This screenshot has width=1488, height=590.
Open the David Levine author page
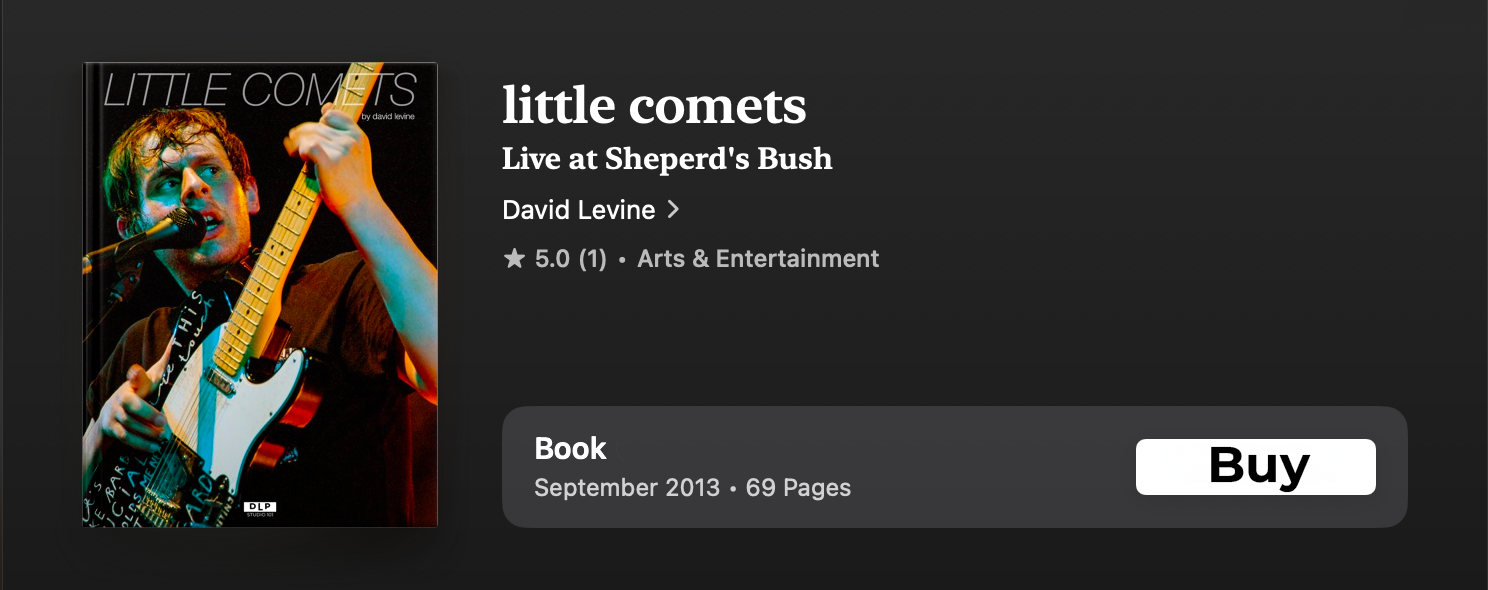578,210
